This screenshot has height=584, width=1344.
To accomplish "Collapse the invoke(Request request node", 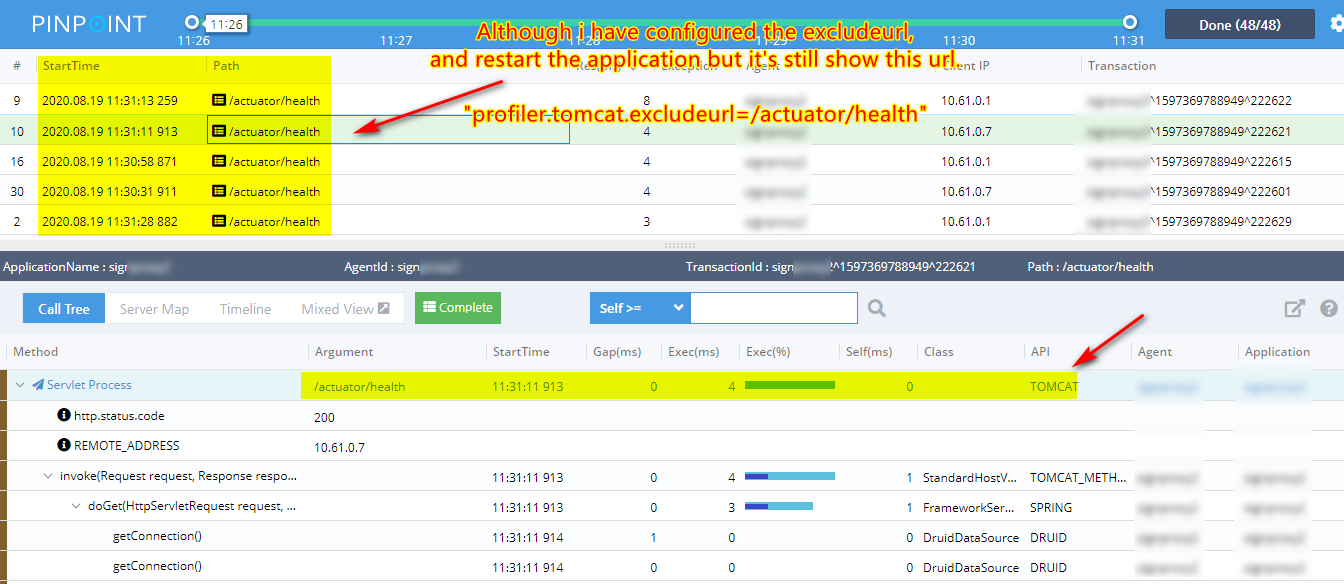I will click(x=48, y=476).
